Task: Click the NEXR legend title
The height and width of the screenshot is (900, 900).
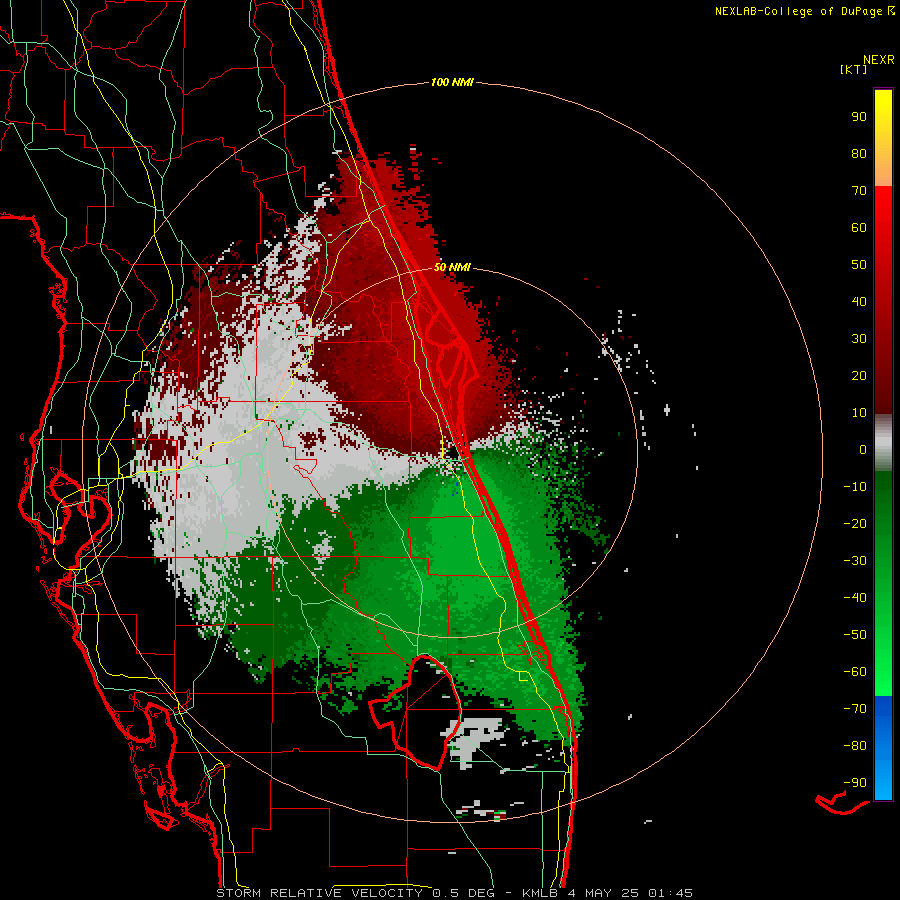Action: [879, 60]
